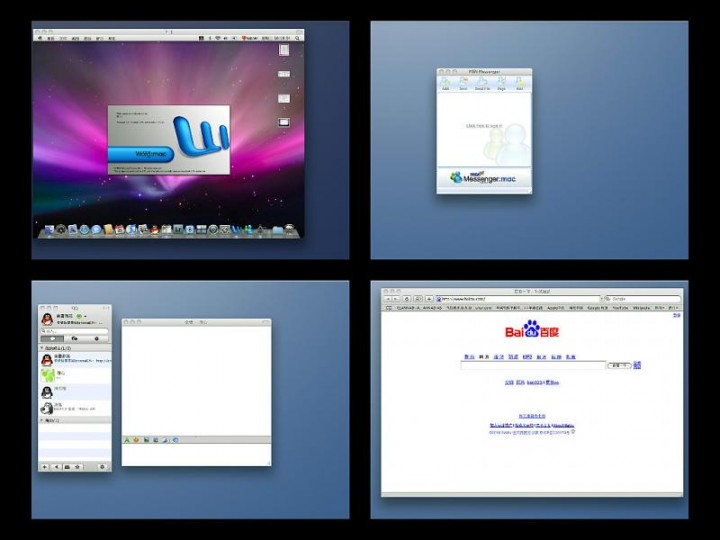Click the penguin avatar at top of QQ window
This screenshot has width=720, height=540.
click(x=46, y=317)
